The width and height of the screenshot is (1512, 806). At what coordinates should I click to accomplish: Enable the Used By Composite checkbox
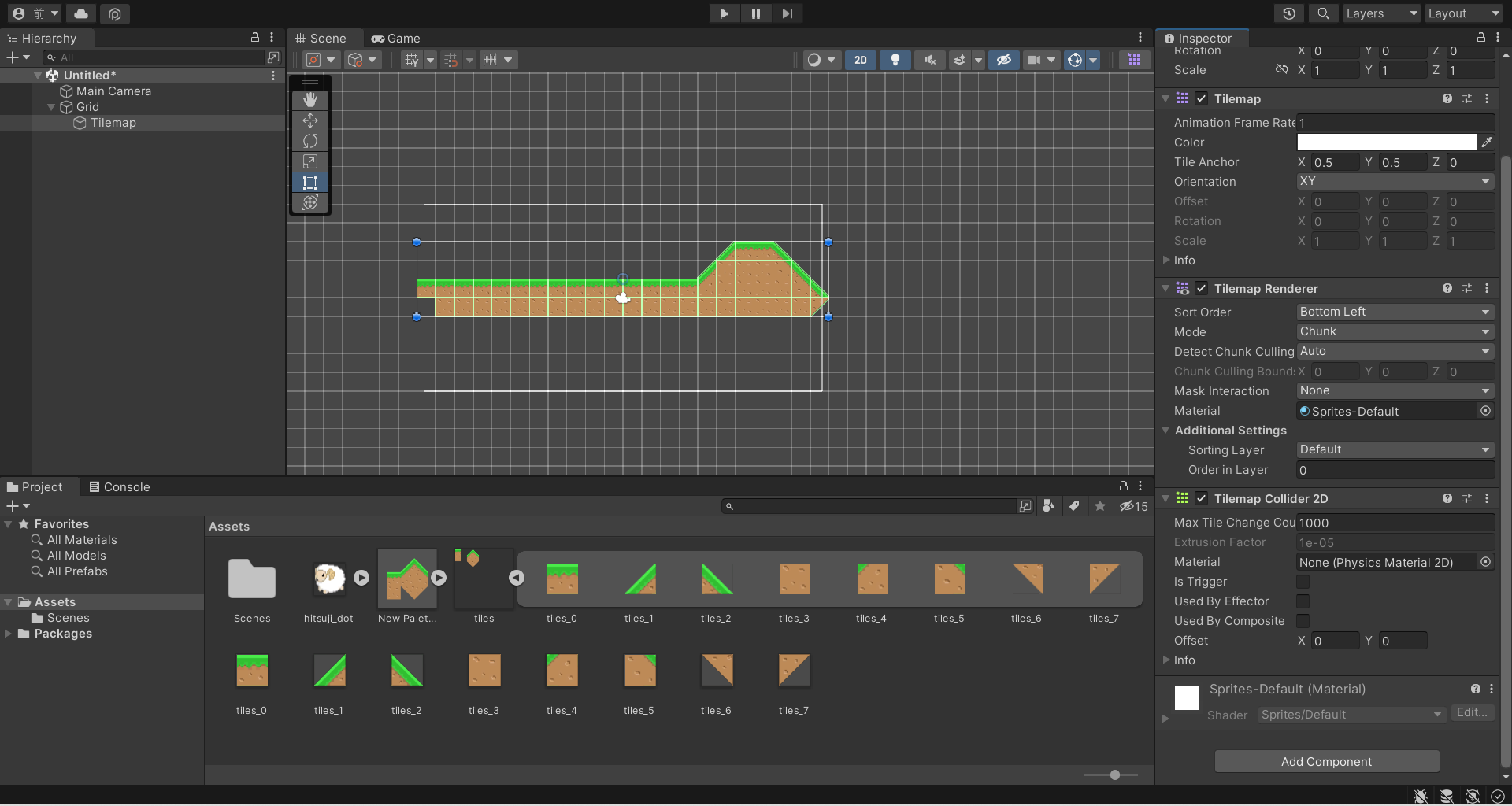(x=1303, y=621)
